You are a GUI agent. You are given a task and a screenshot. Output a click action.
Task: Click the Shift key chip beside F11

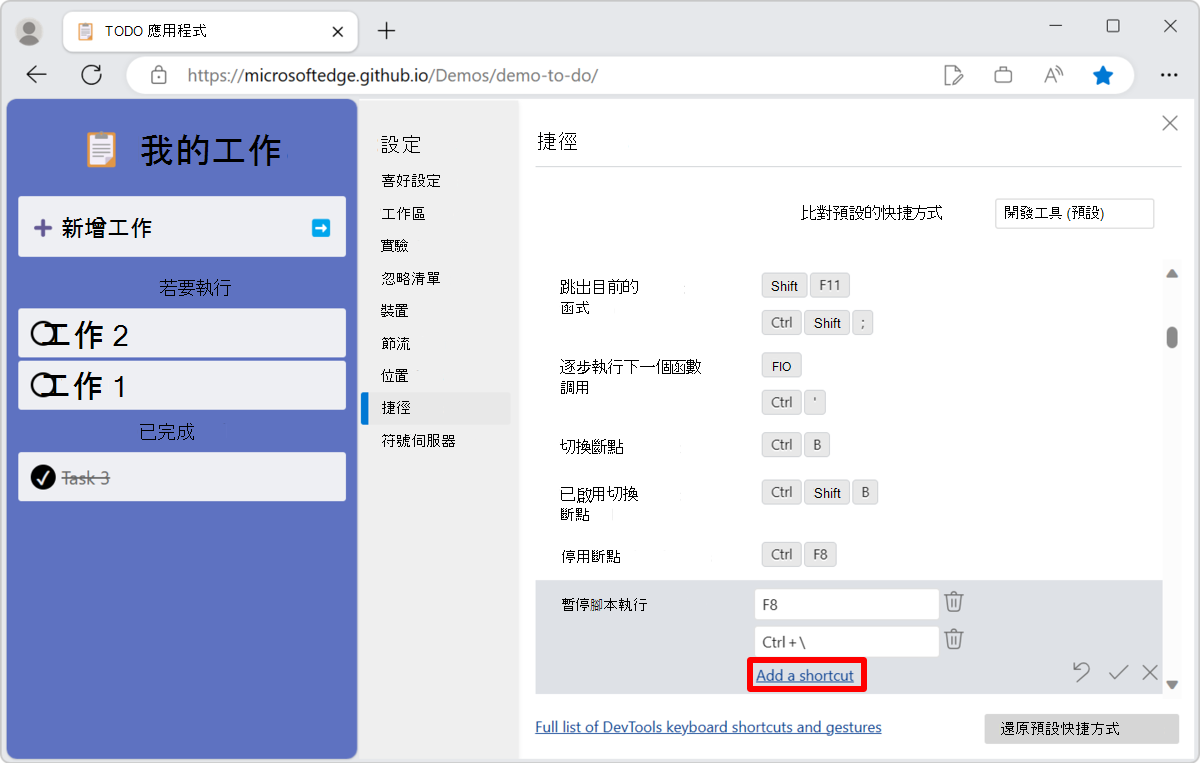(x=784, y=286)
